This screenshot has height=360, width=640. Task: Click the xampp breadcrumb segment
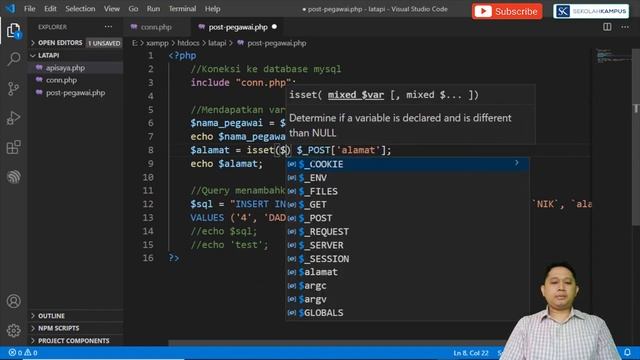pos(157,43)
